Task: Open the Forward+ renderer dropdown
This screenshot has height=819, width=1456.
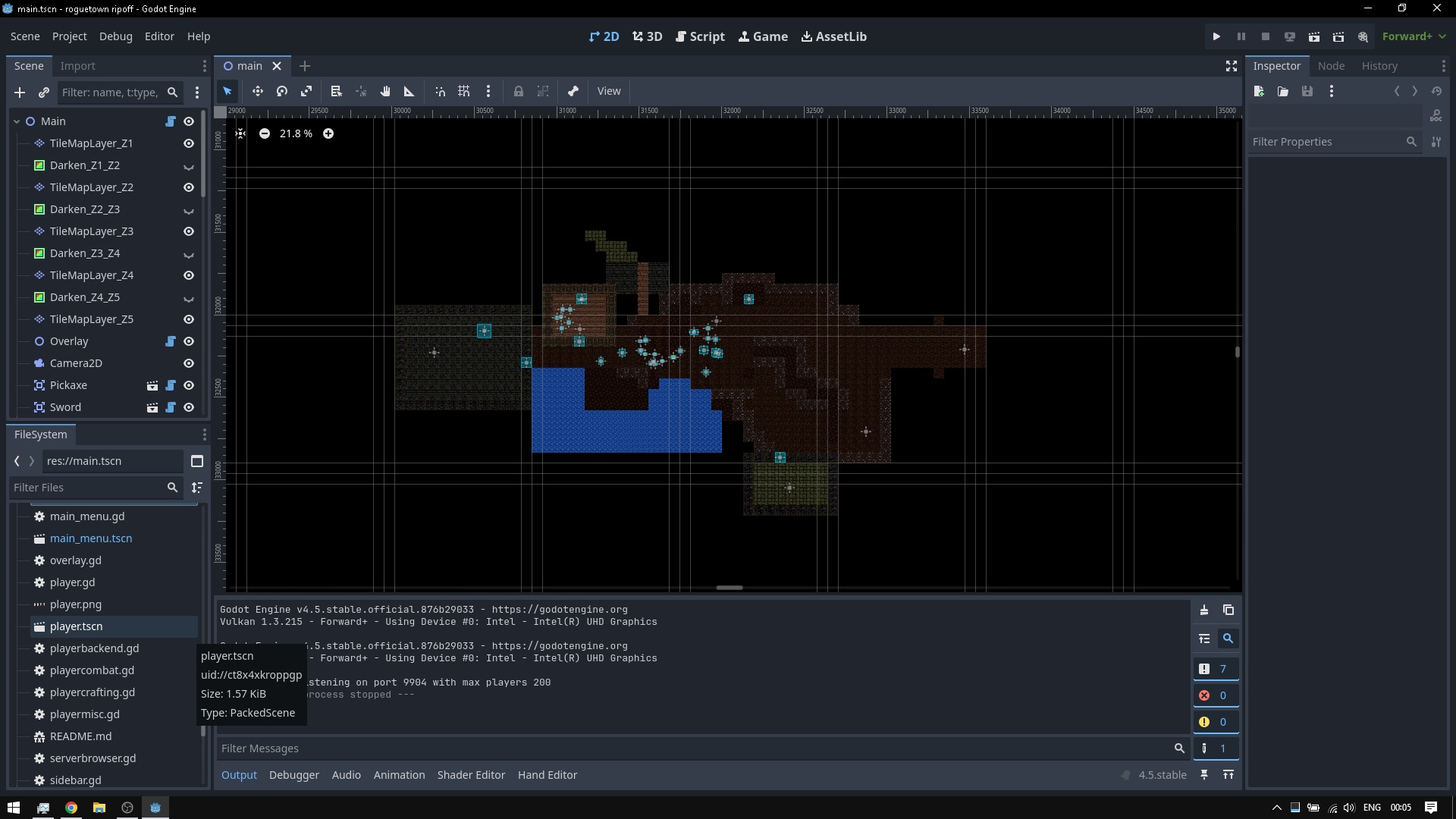Action: tap(1414, 36)
